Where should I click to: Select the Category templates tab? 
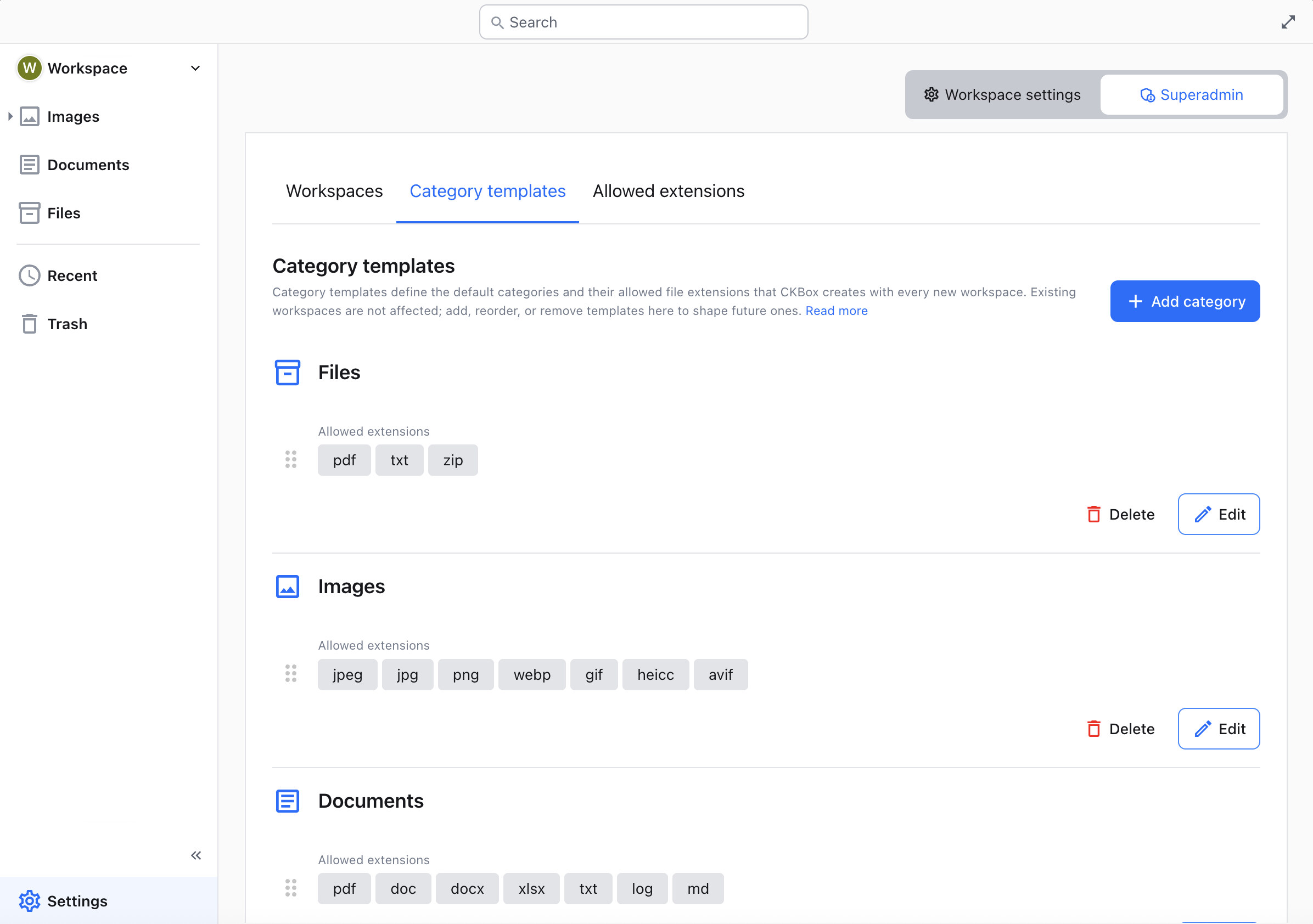pos(488,191)
